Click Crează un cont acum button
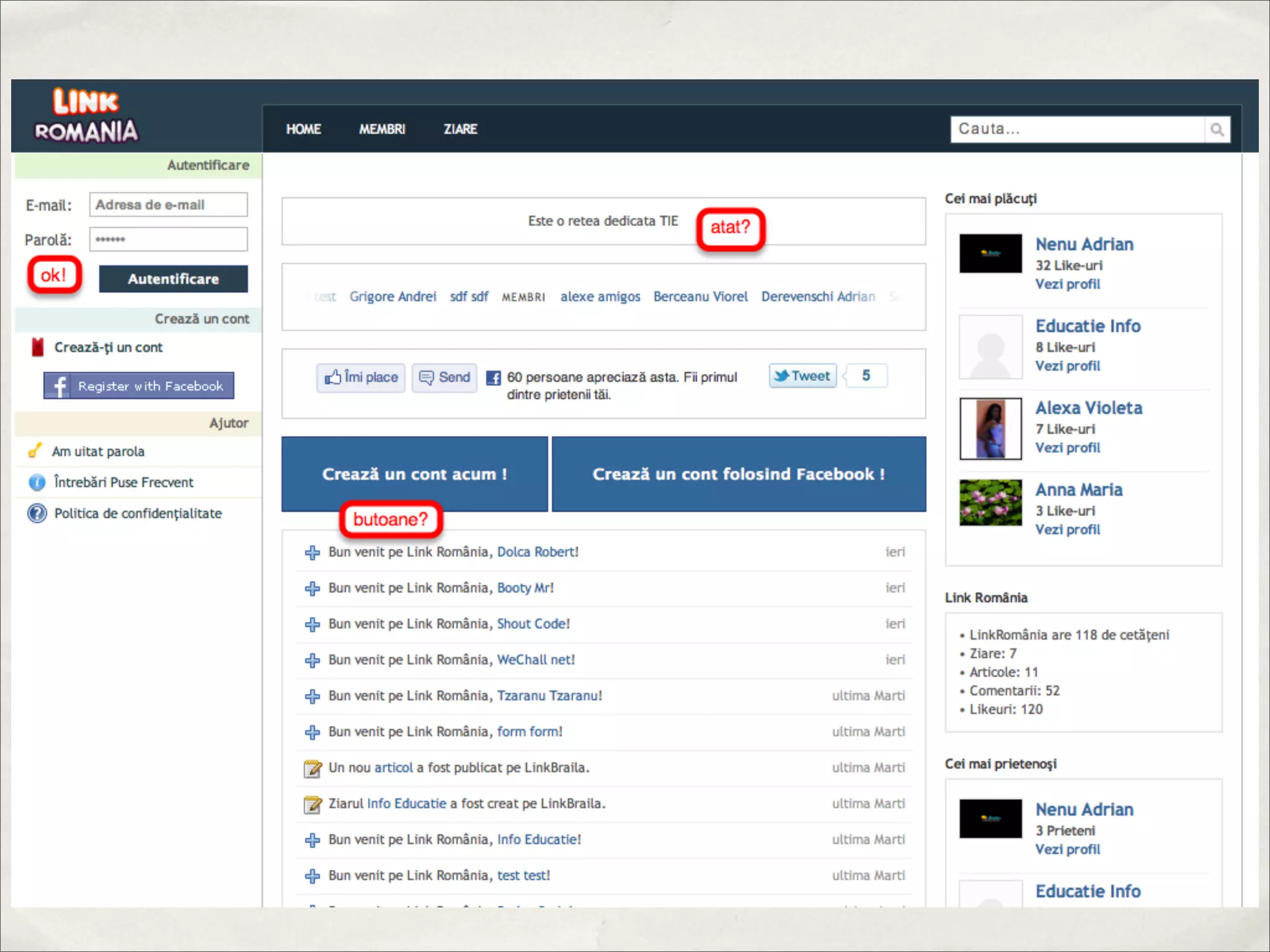The height and width of the screenshot is (952, 1270). click(x=414, y=474)
